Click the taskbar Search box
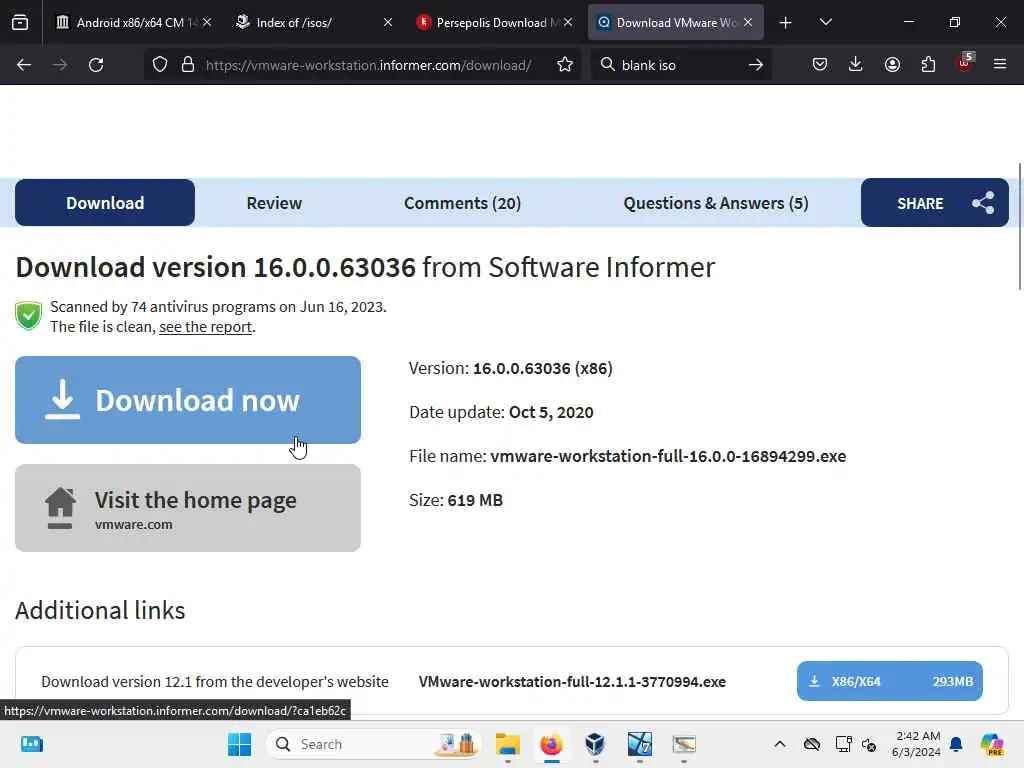Viewport: 1024px width, 768px height. click(373, 744)
